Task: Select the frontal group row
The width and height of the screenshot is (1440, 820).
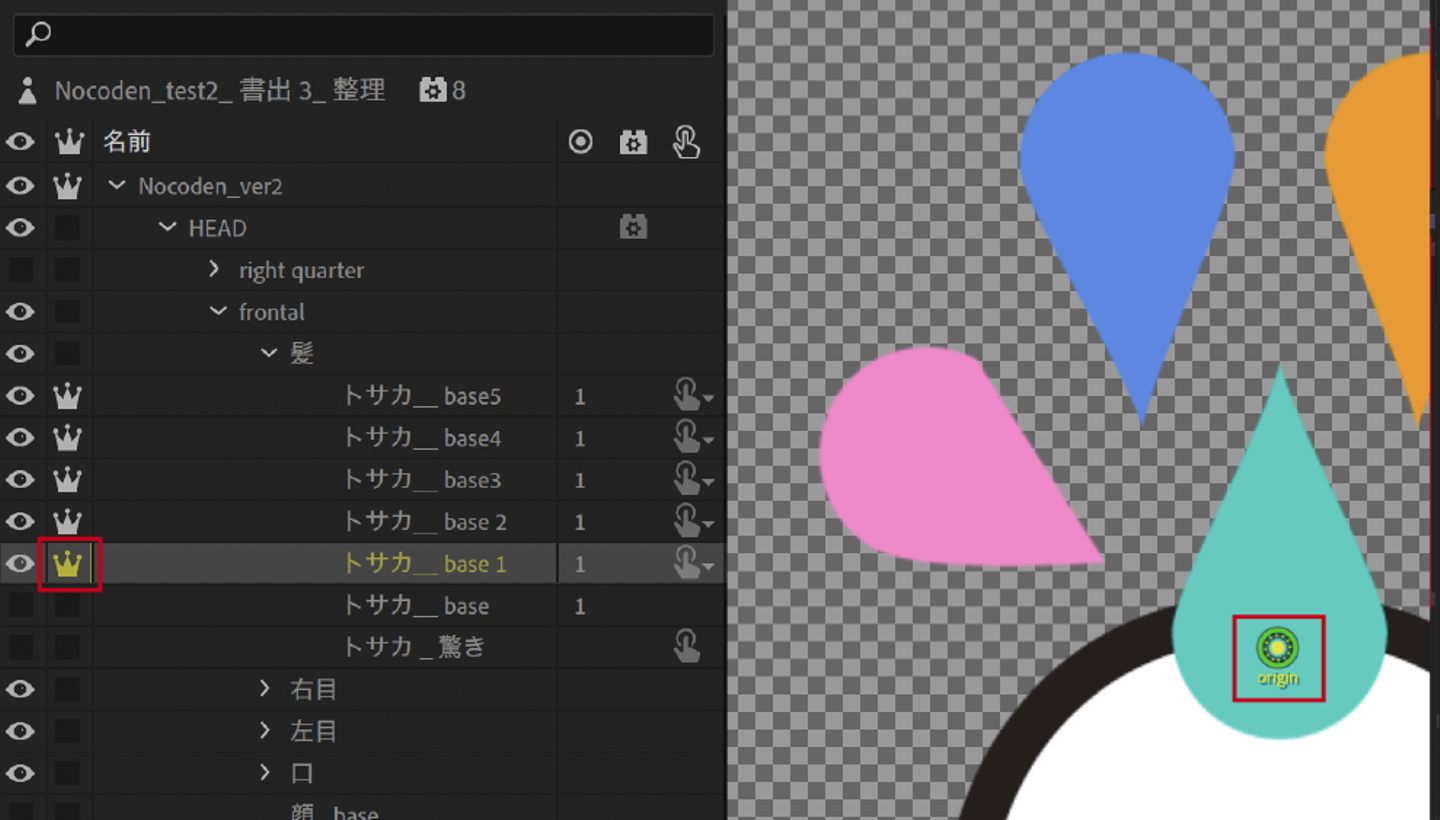Action: [272, 312]
